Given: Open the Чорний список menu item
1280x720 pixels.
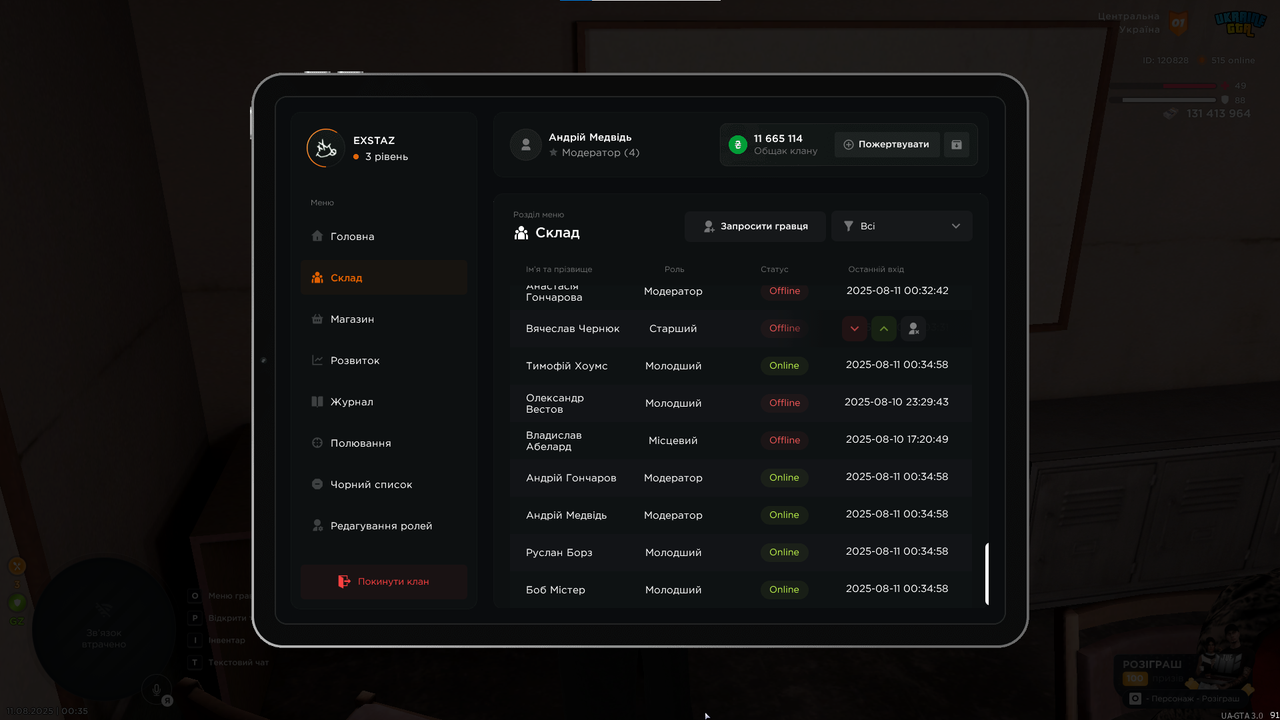Looking at the screenshot, I should (x=384, y=484).
